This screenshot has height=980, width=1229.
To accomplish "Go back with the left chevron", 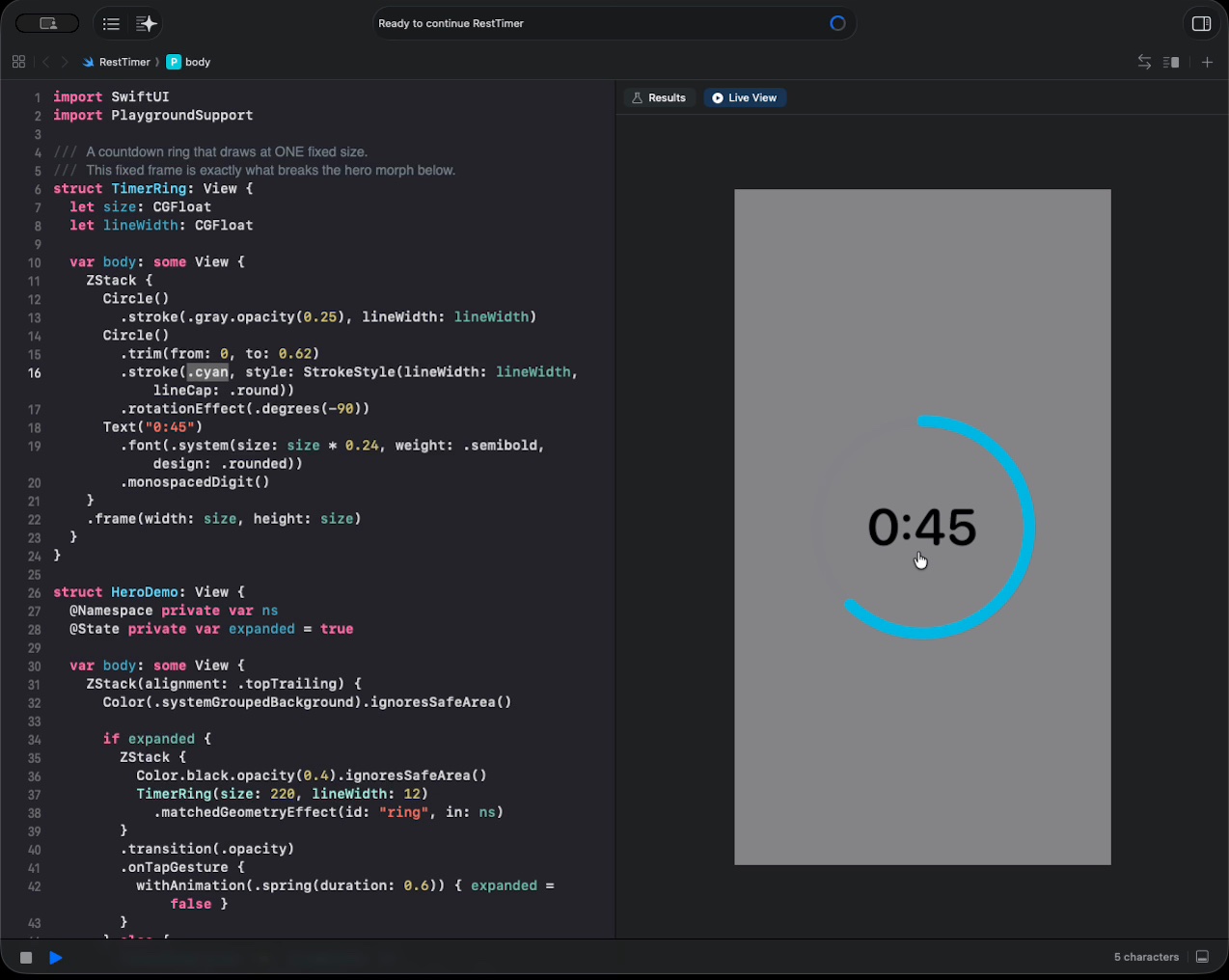I will pyautogui.click(x=45, y=62).
